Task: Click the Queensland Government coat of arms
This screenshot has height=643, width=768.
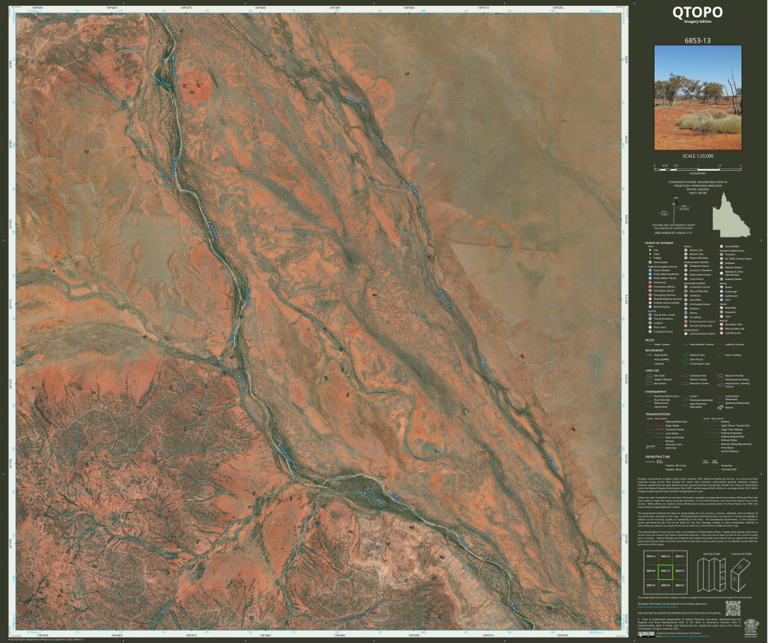Action: point(751,628)
